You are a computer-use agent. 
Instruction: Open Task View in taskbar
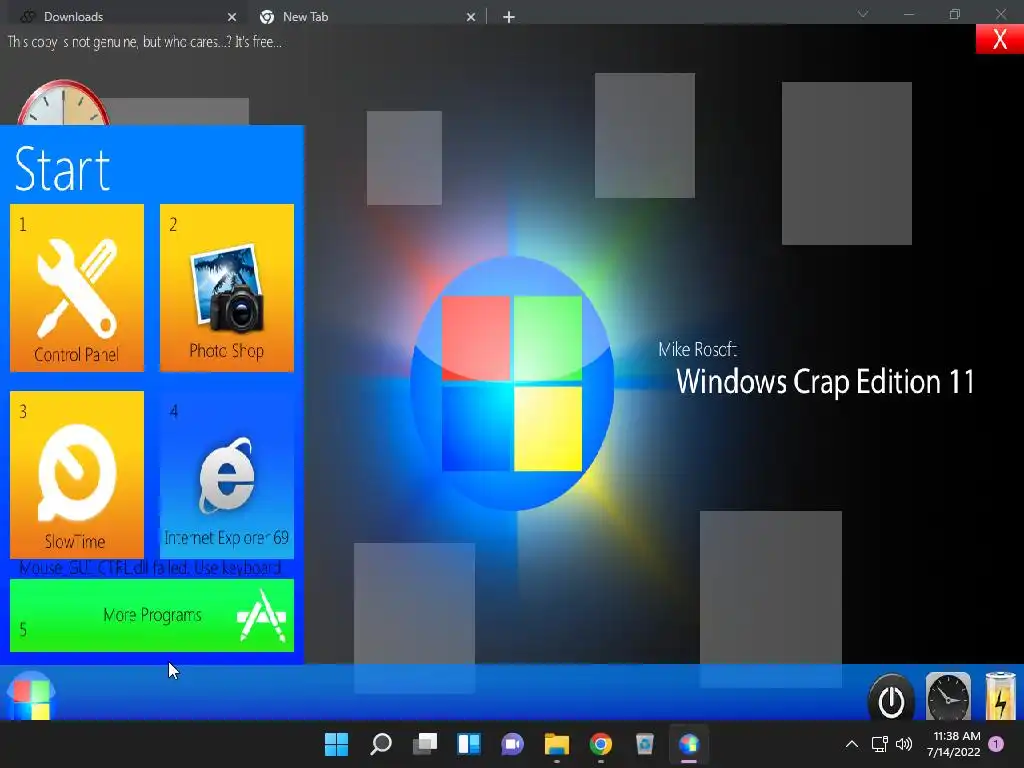coord(424,744)
